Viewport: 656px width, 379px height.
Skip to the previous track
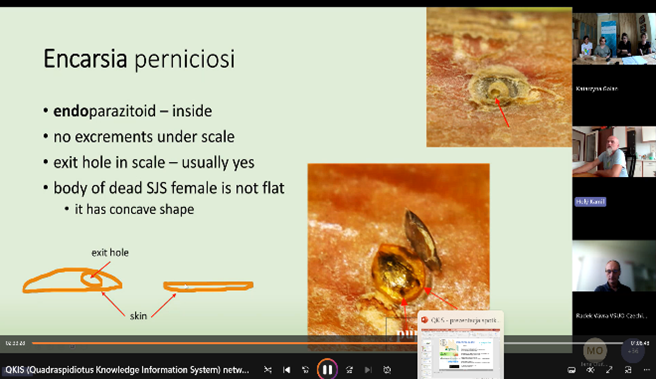coord(287,370)
